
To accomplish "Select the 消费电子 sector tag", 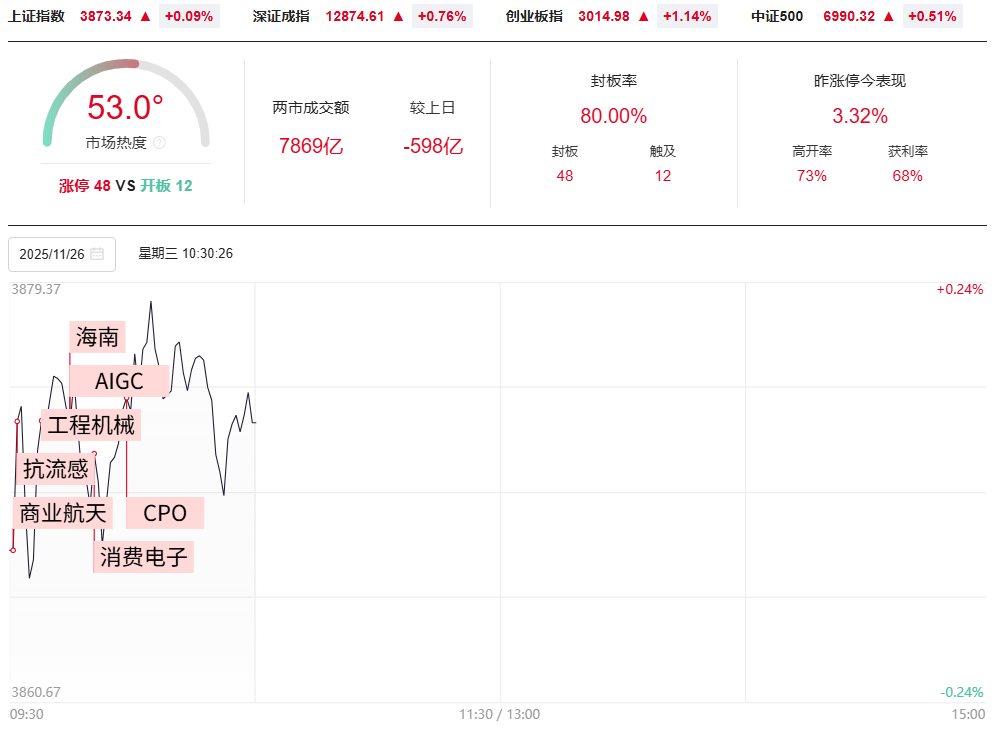I will pos(144,557).
